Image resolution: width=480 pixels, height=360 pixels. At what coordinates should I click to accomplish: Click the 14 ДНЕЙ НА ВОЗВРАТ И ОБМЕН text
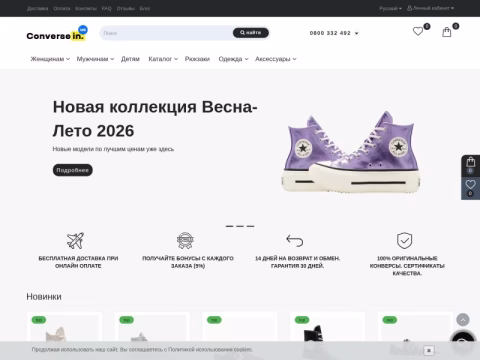[297, 262]
